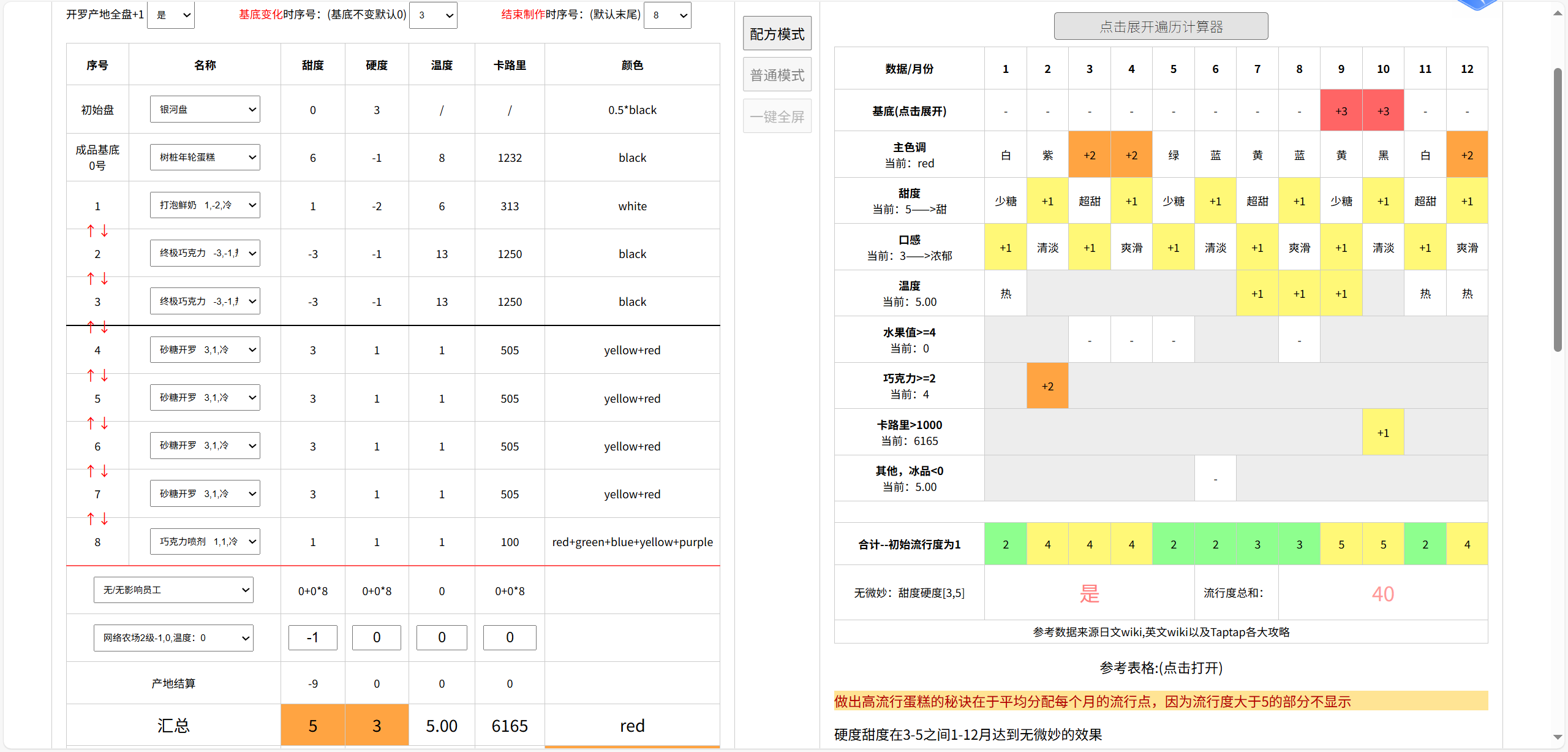Switch to 配方模式 mode
Image resolution: width=1568 pixels, height=752 pixels.
(x=777, y=34)
